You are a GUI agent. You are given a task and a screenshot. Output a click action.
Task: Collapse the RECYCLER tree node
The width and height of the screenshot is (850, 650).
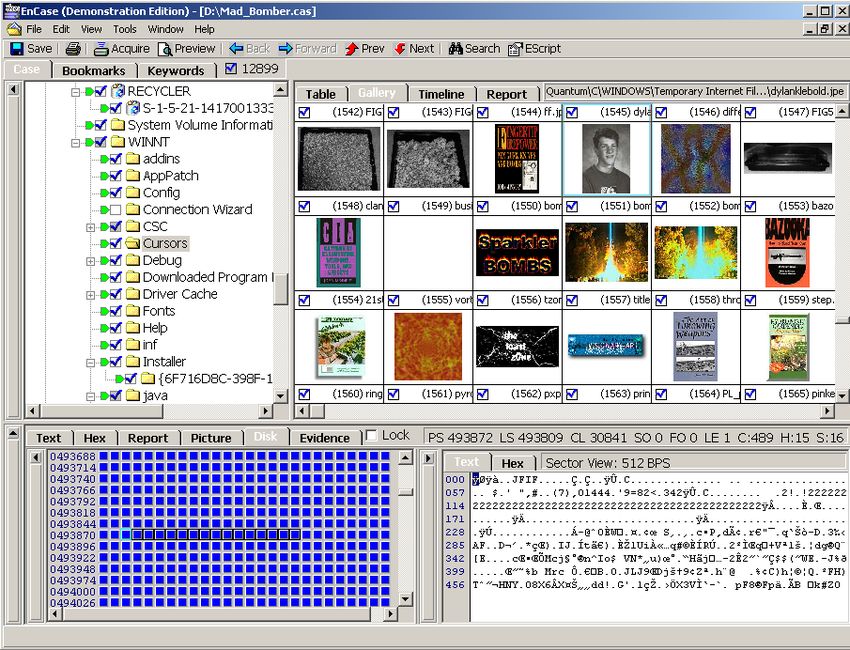pyautogui.click(x=75, y=92)
